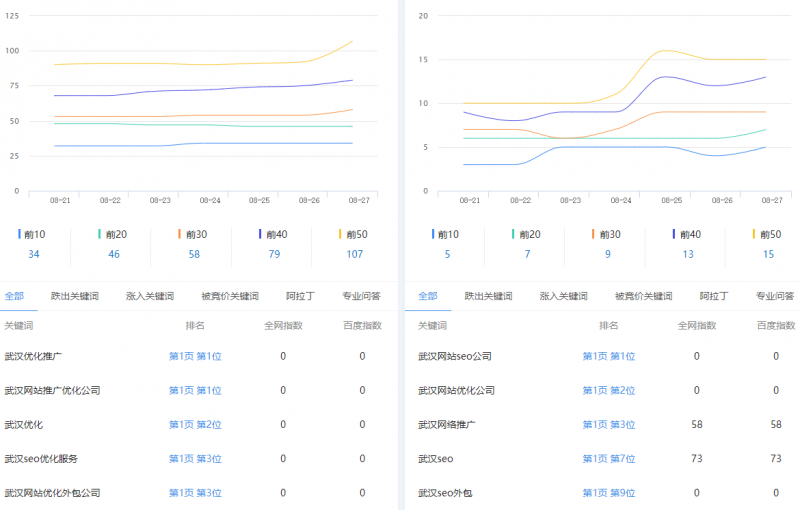
Task: Click 排名 column header in left table
Action: pos(195,326)
